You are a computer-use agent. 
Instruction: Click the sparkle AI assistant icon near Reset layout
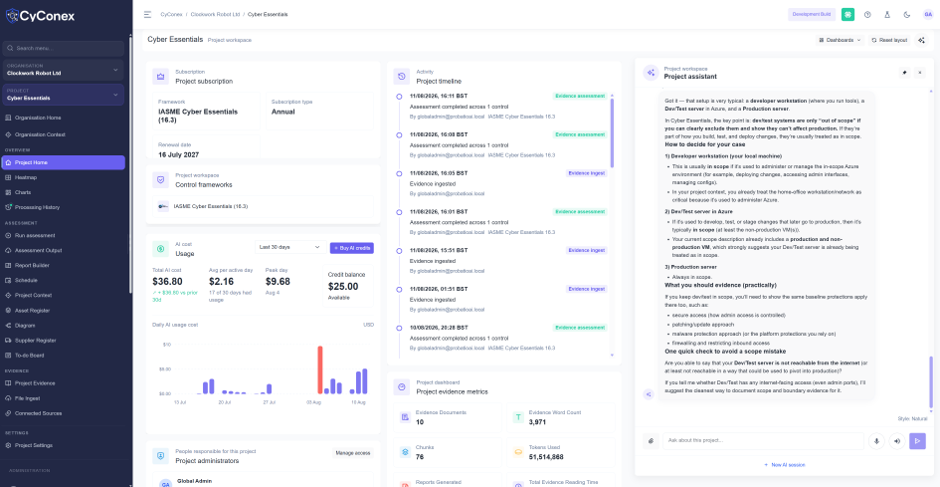pyautogui.click(x=921, y=40)
